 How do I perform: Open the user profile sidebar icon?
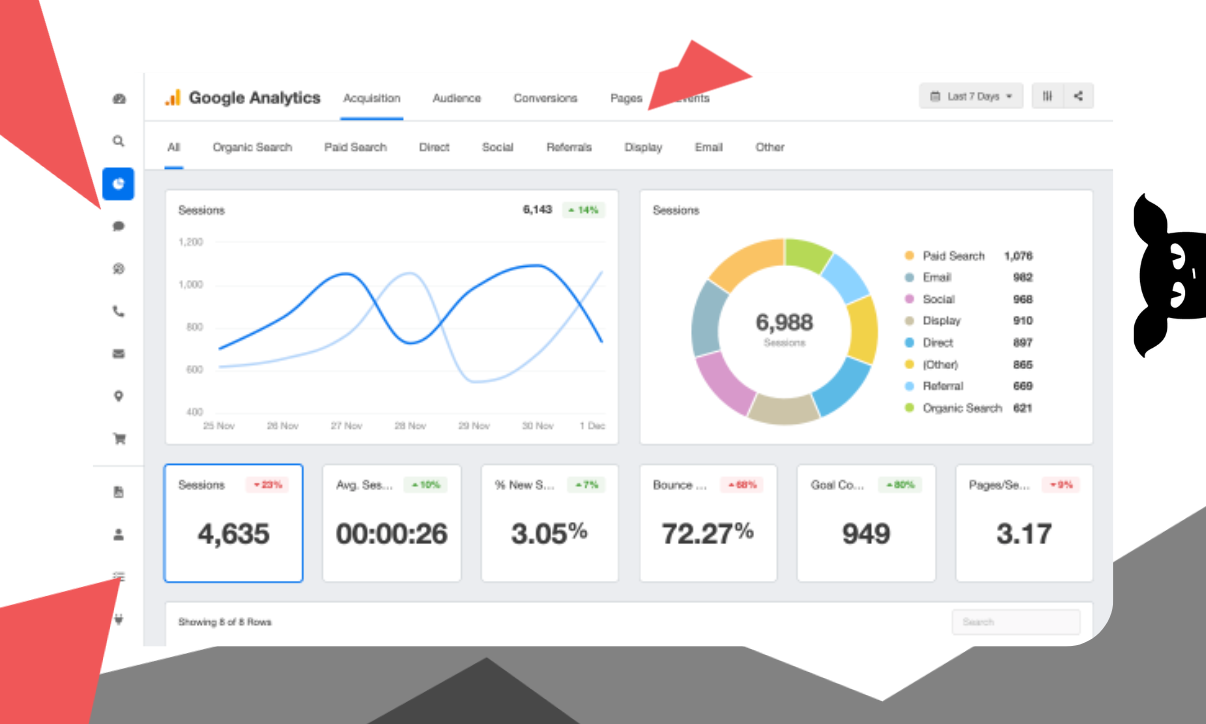[x=119, y=534]
